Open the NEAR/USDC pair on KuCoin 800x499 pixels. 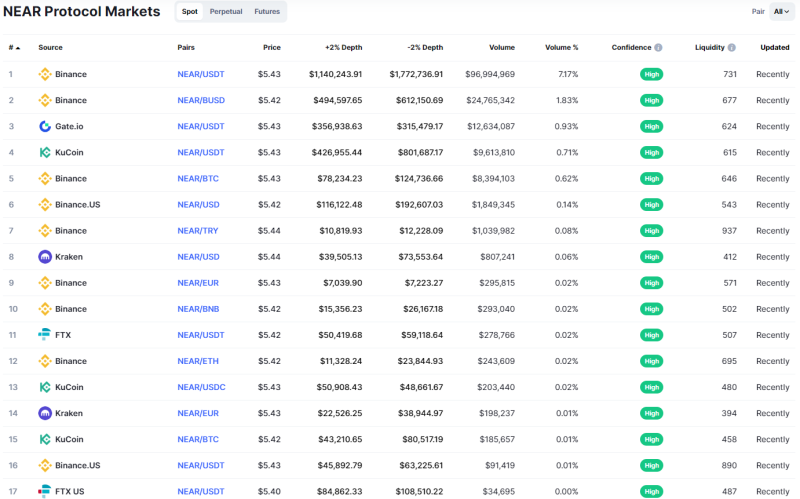202,387
